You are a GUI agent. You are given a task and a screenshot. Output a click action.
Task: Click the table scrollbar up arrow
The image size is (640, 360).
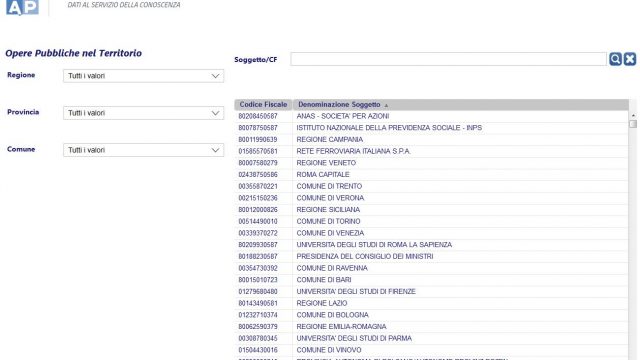pyautogui.click(x=633, y=116)
